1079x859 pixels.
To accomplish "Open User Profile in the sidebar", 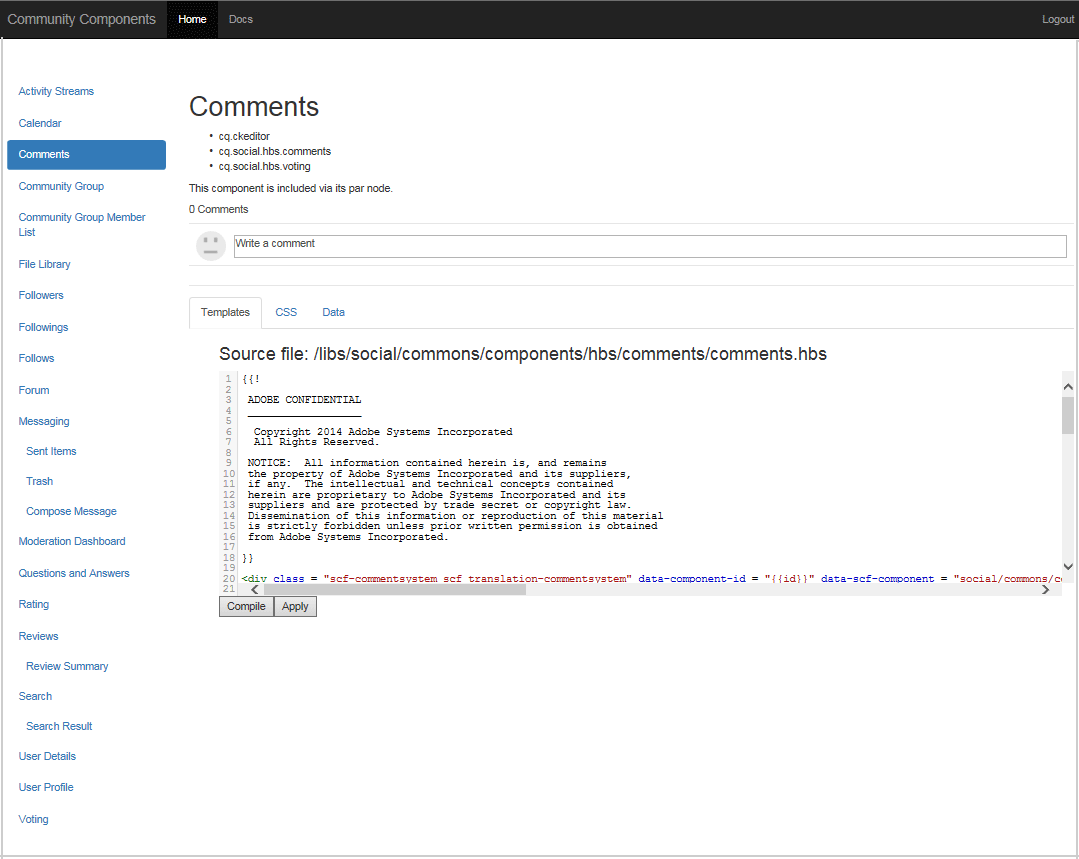I will 45,787.
